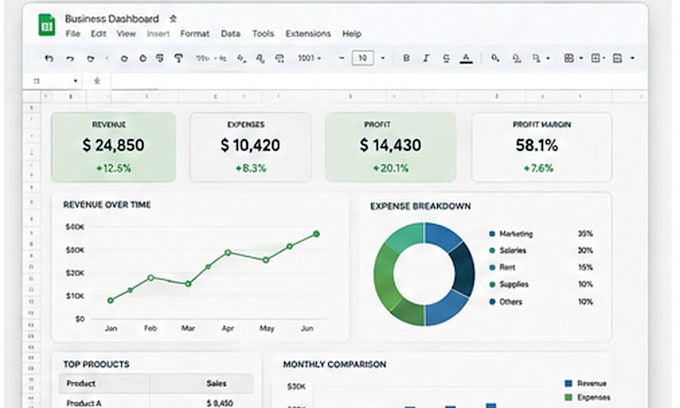This screenshot has height=408, width=680.
Task: Click the Expenses legend in Monthly Comparison
Action: point(588,397)
